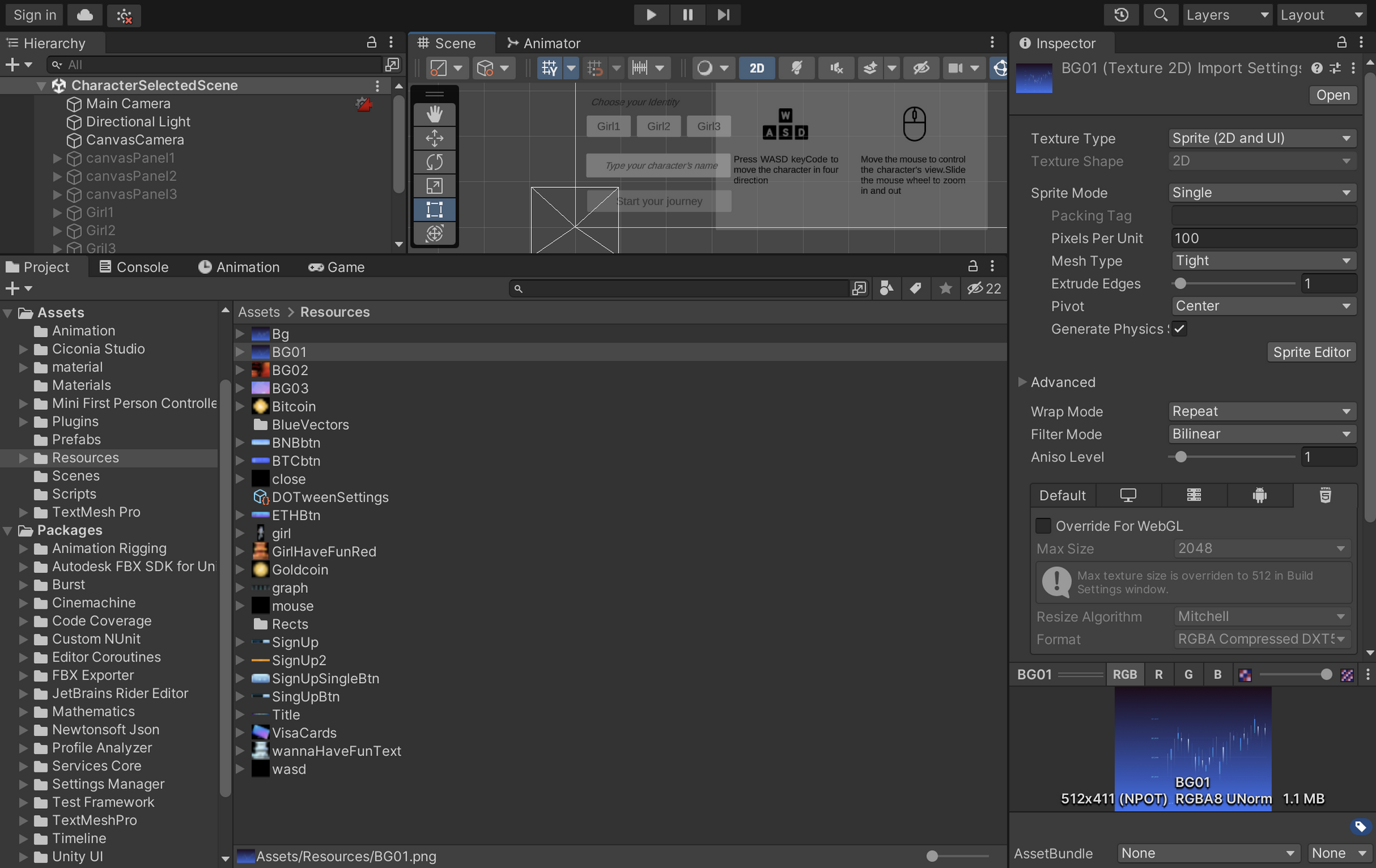Expand the Advanced section in Inspector

coord(1023,382)
